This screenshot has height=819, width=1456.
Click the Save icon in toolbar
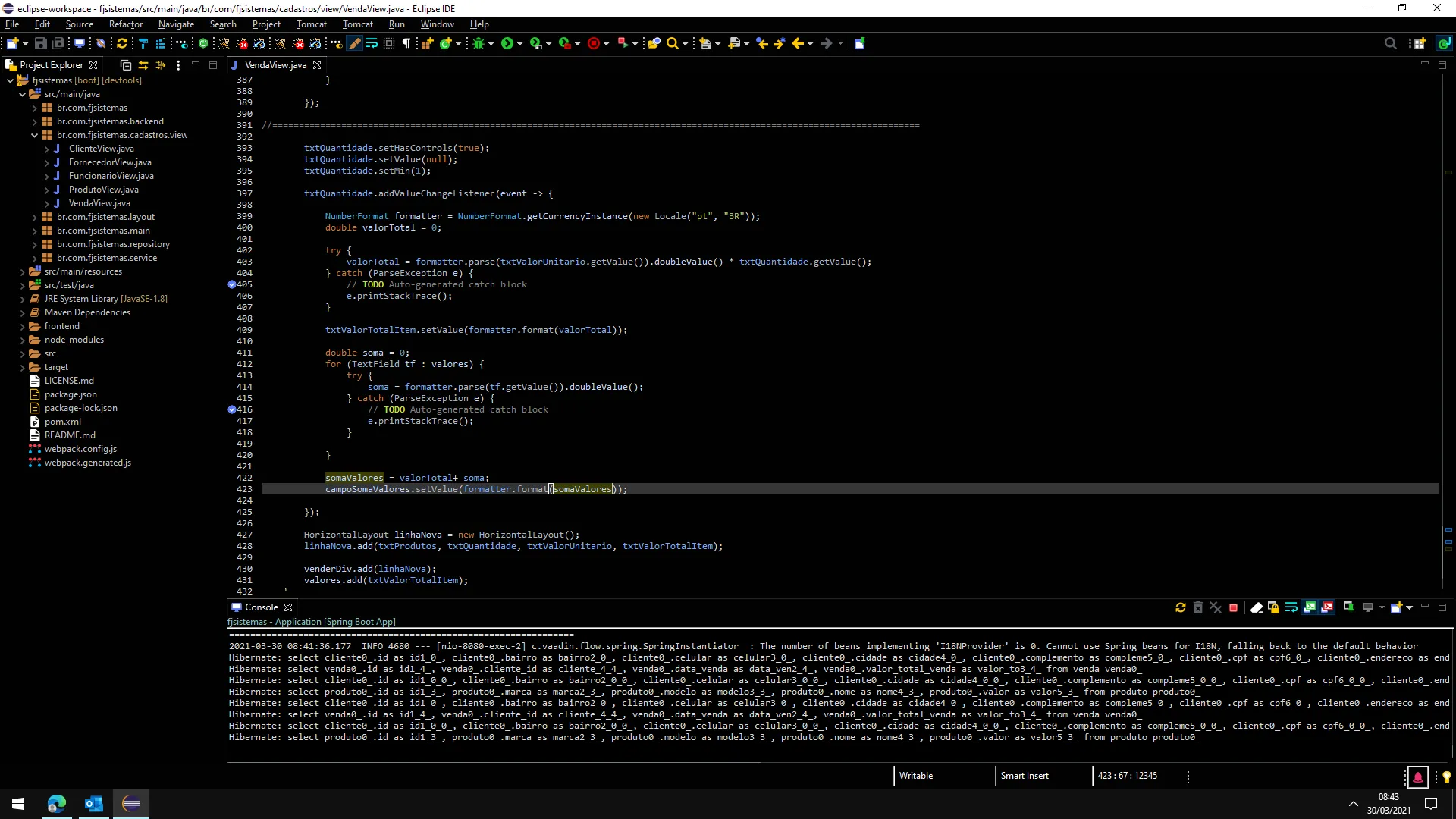pyautogui.click(x=41, y=44)
